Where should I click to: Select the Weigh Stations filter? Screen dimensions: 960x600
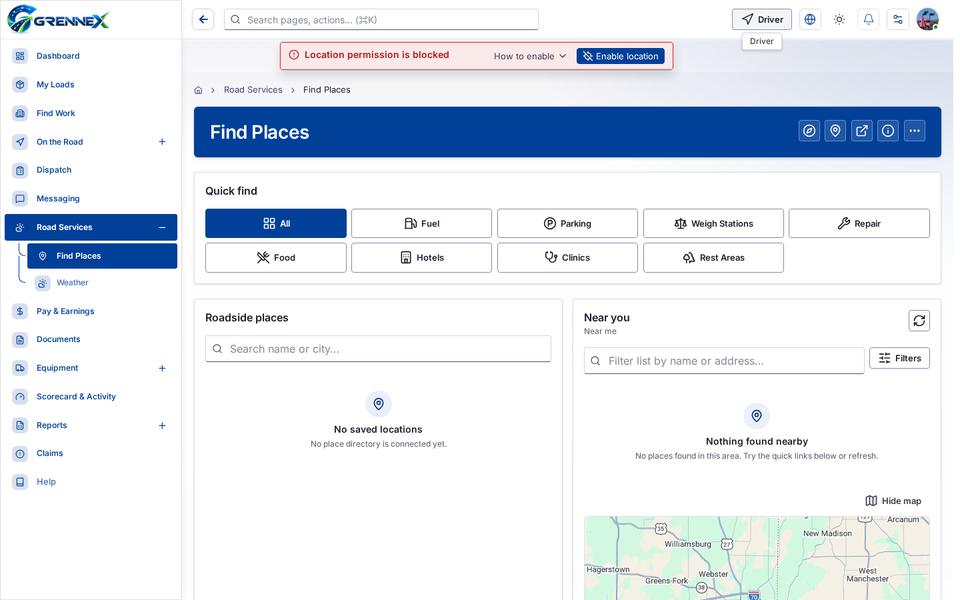click(x=713, y=223)
